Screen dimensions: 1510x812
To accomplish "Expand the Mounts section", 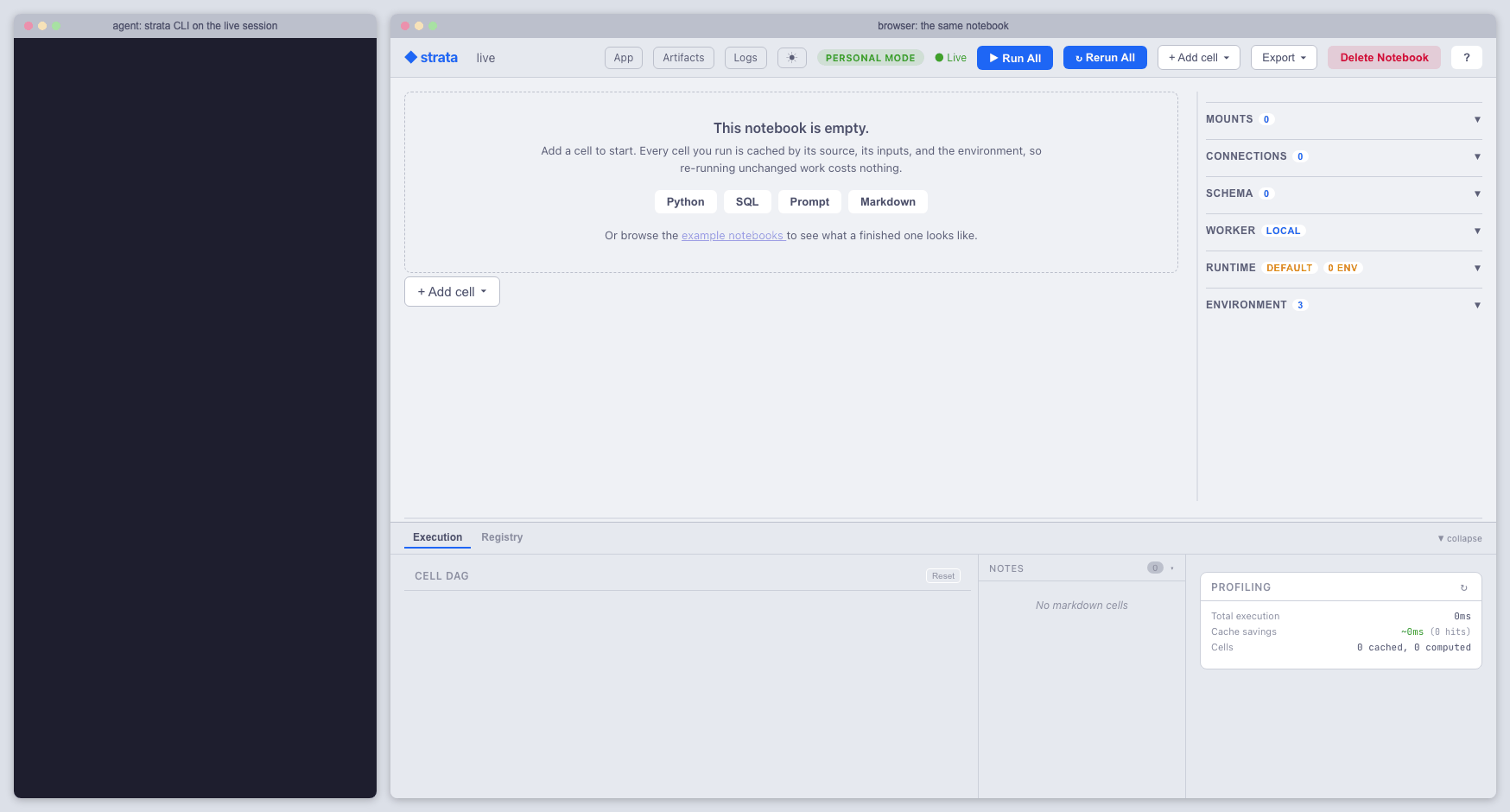I will click(1344, 119).
